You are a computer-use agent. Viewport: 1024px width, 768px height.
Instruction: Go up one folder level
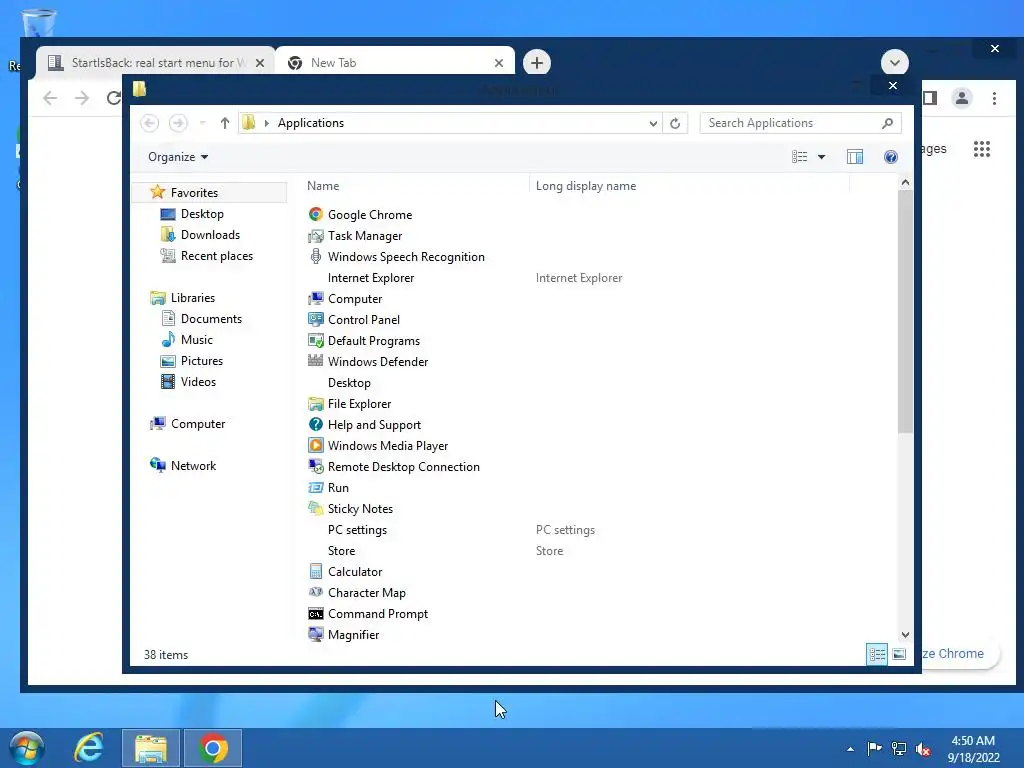click(225, 123)
